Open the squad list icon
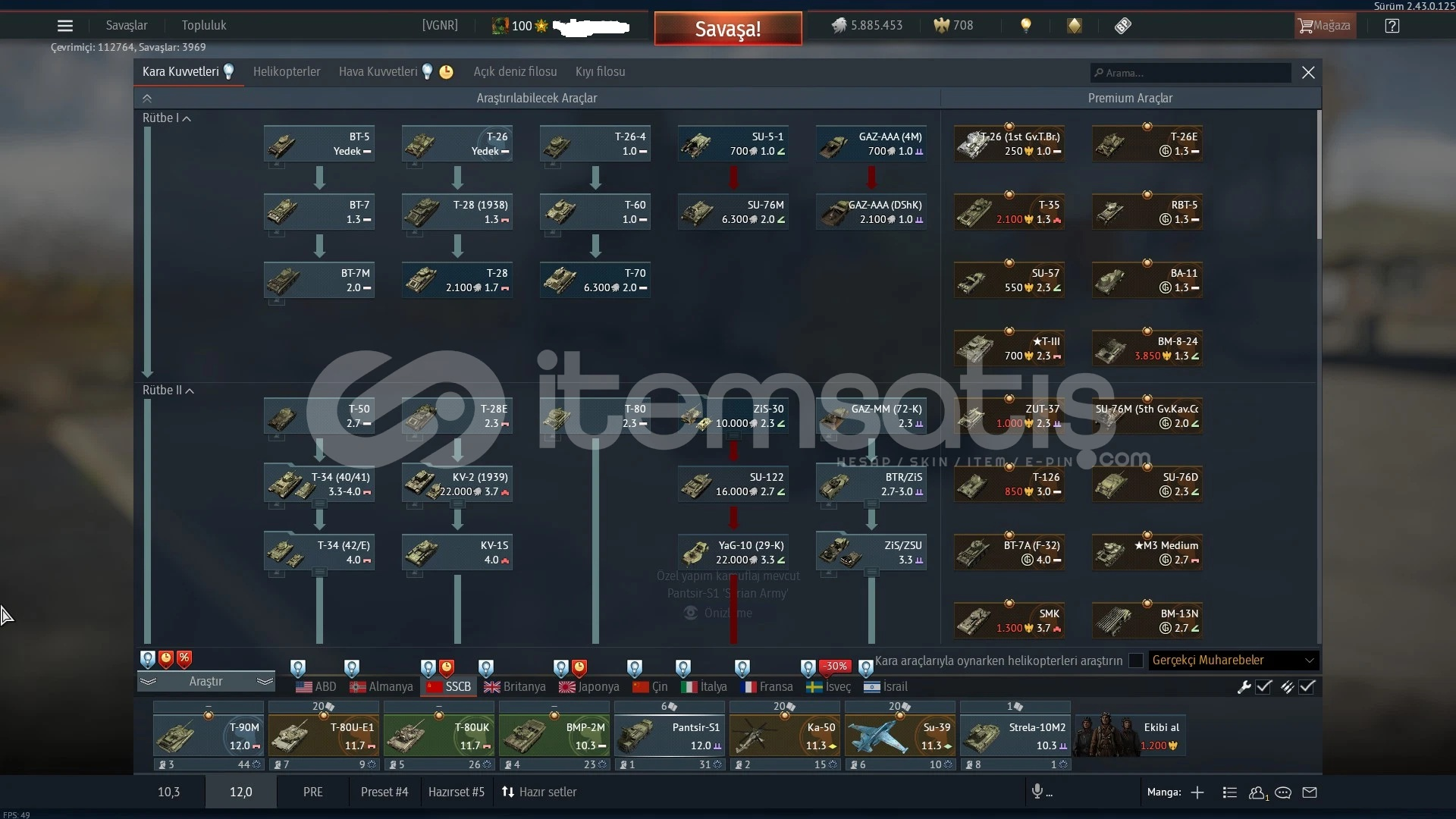 [x=1230, y=792]
